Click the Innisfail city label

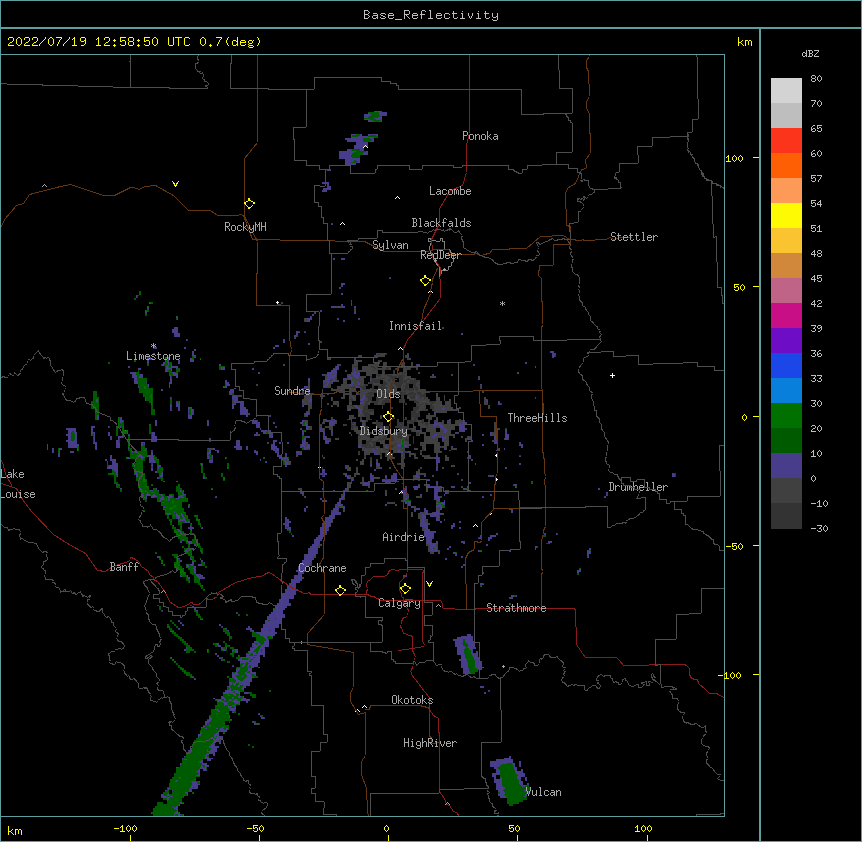(416, 326)
